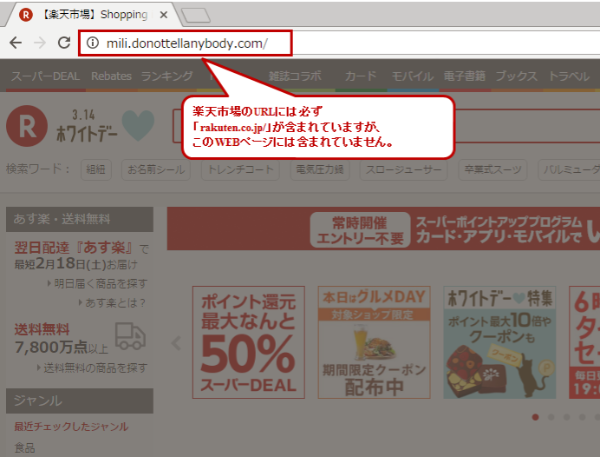Click 翌日配達『あす楽』 heading text
The height and width of the screenshot is (457, 600).
(x=73, y=248)
